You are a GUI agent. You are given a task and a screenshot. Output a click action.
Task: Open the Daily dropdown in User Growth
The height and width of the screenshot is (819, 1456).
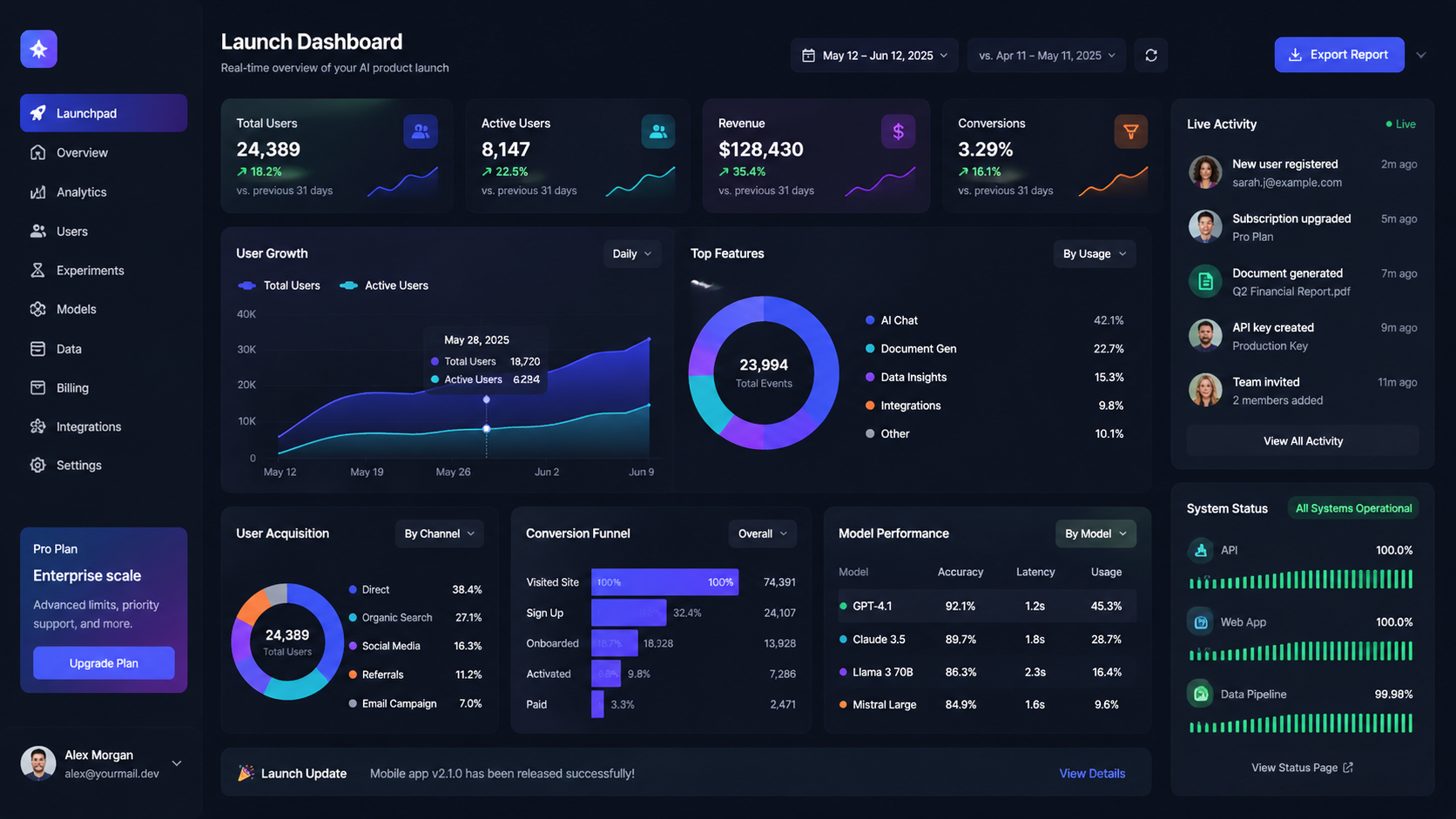pos(631,254)
